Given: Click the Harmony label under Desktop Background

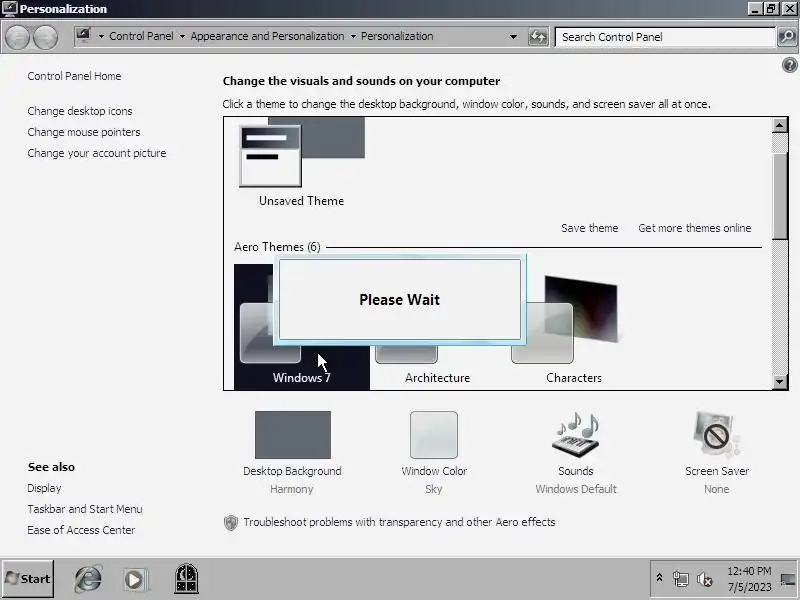Looking at the screenshot, I should point(291,489).
